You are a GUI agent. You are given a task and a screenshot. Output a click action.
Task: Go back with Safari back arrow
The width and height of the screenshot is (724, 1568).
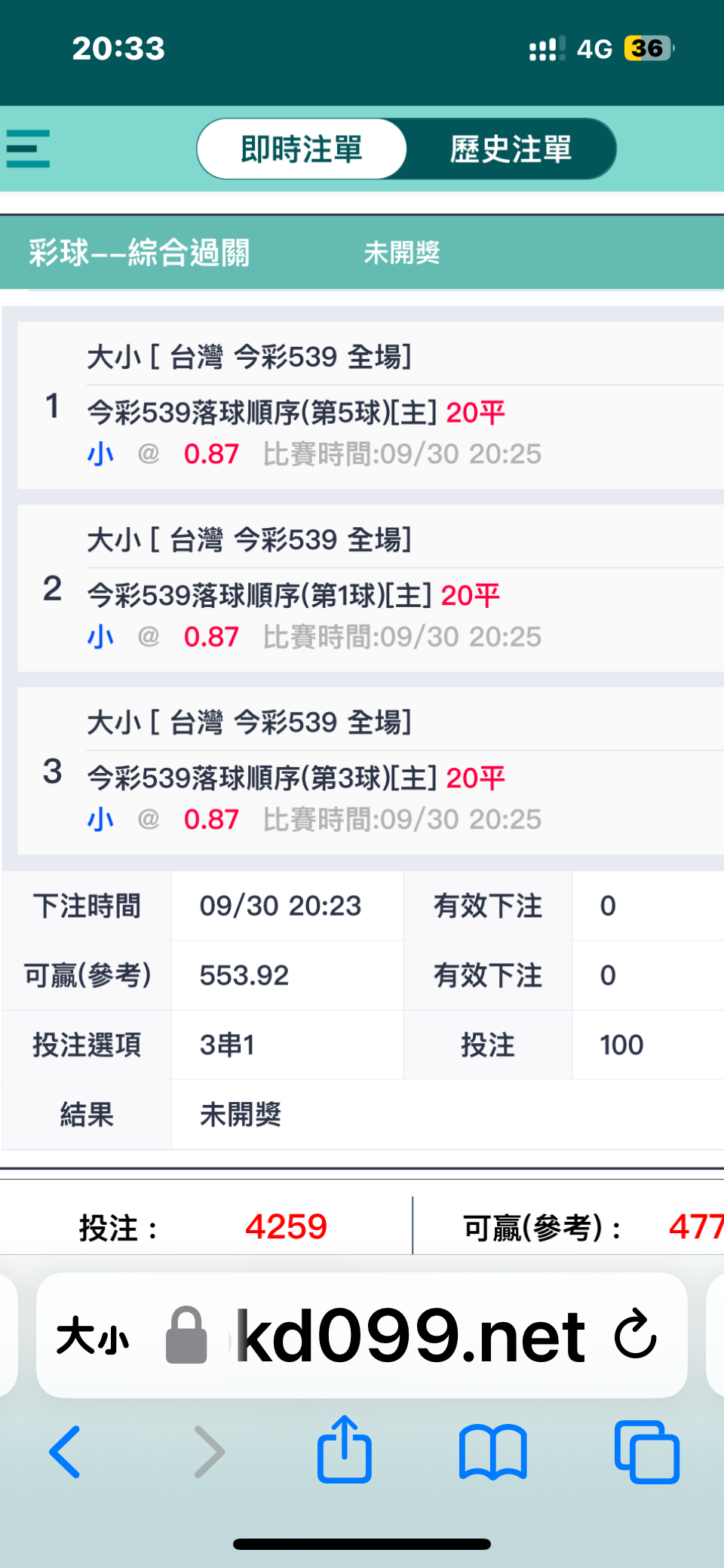coord(65,1452)
